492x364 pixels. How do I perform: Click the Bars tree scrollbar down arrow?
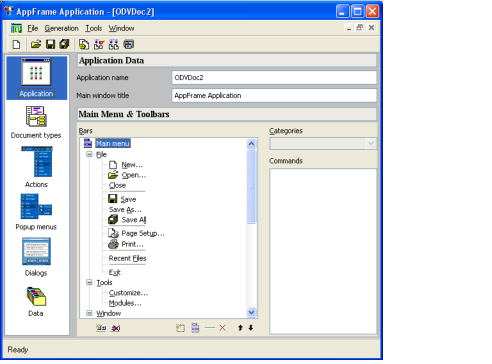(251, 312)
